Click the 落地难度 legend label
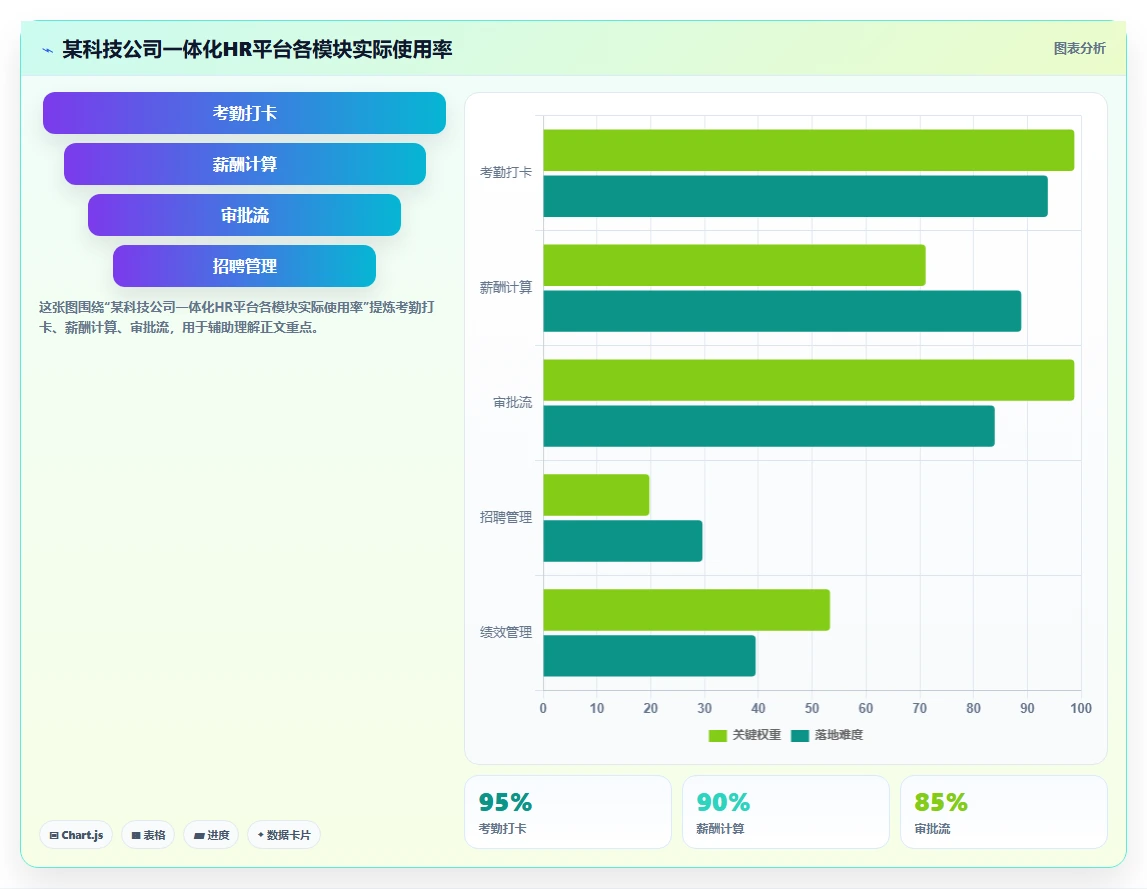This screenshot has width=1147, height=889. (839, 735)
